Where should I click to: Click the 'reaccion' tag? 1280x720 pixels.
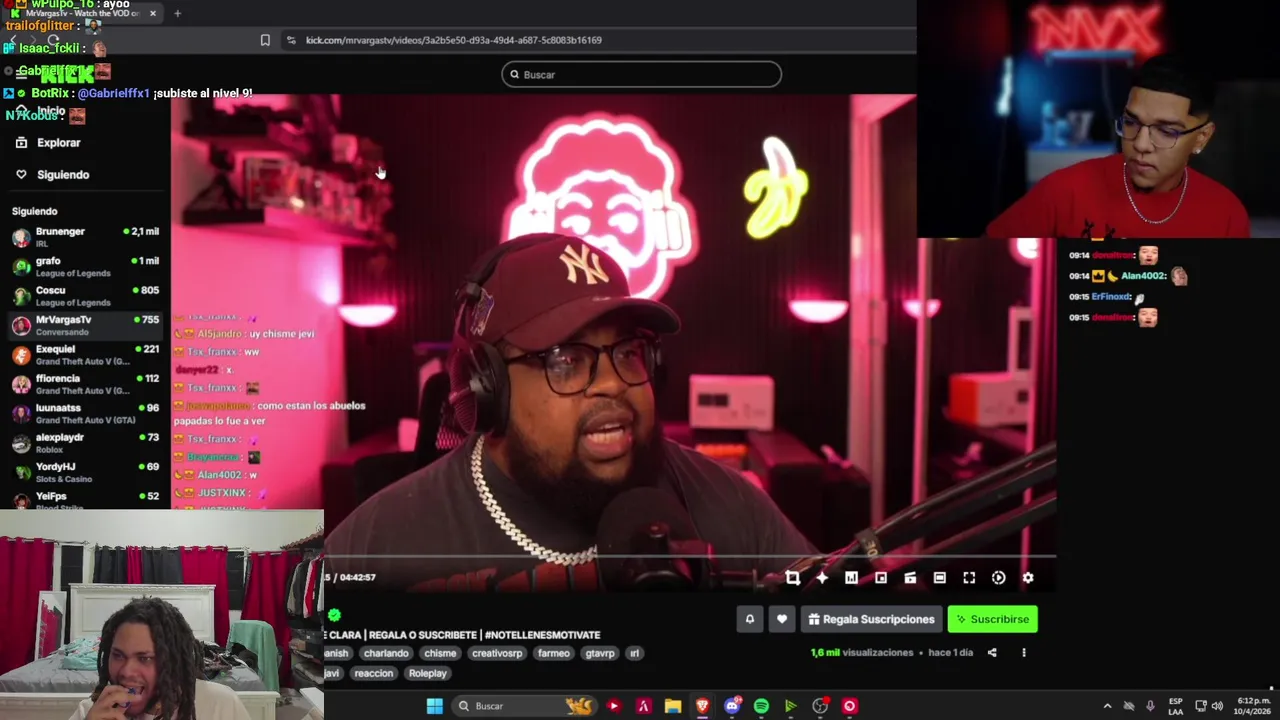click(x=373, y=673)
